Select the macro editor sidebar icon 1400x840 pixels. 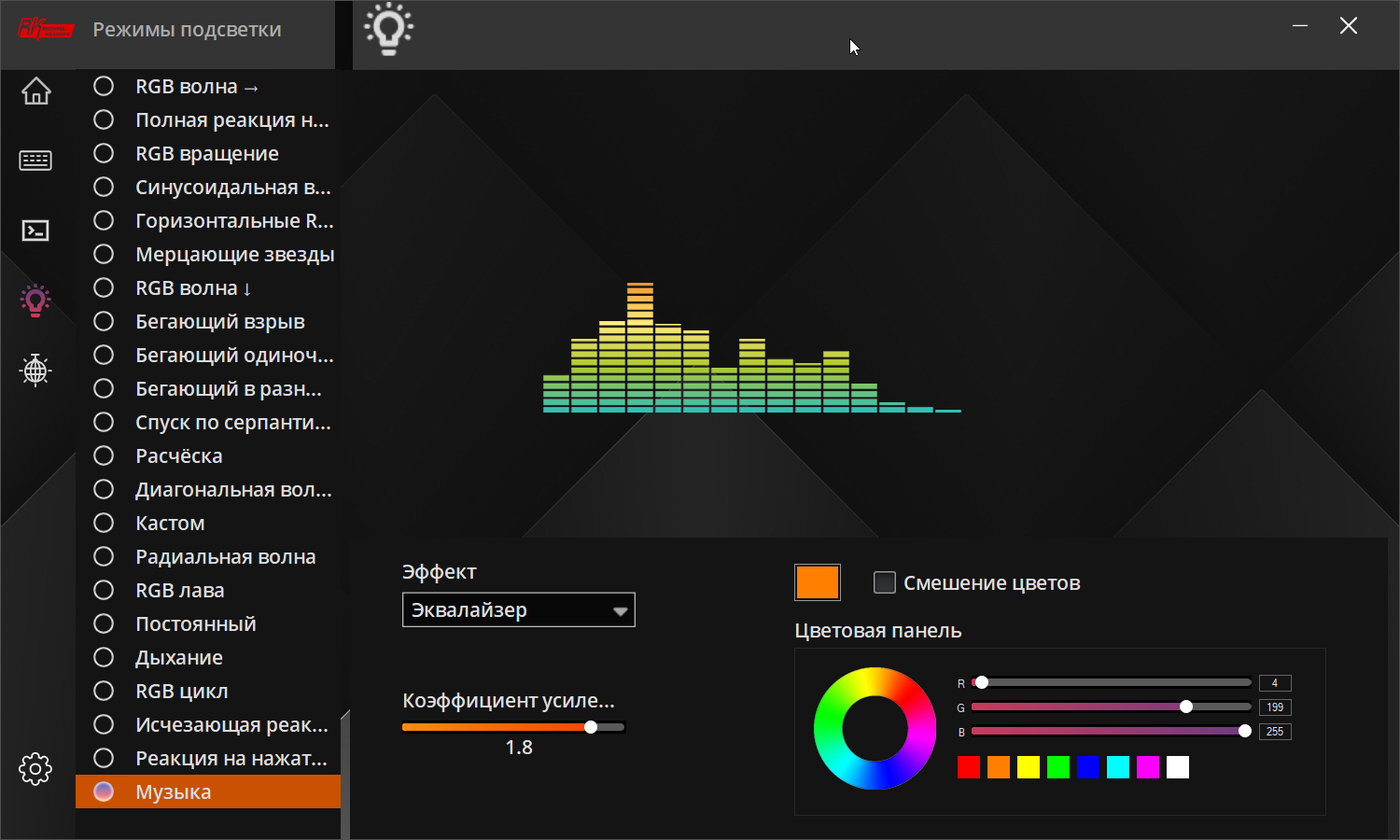pos(35,230)
